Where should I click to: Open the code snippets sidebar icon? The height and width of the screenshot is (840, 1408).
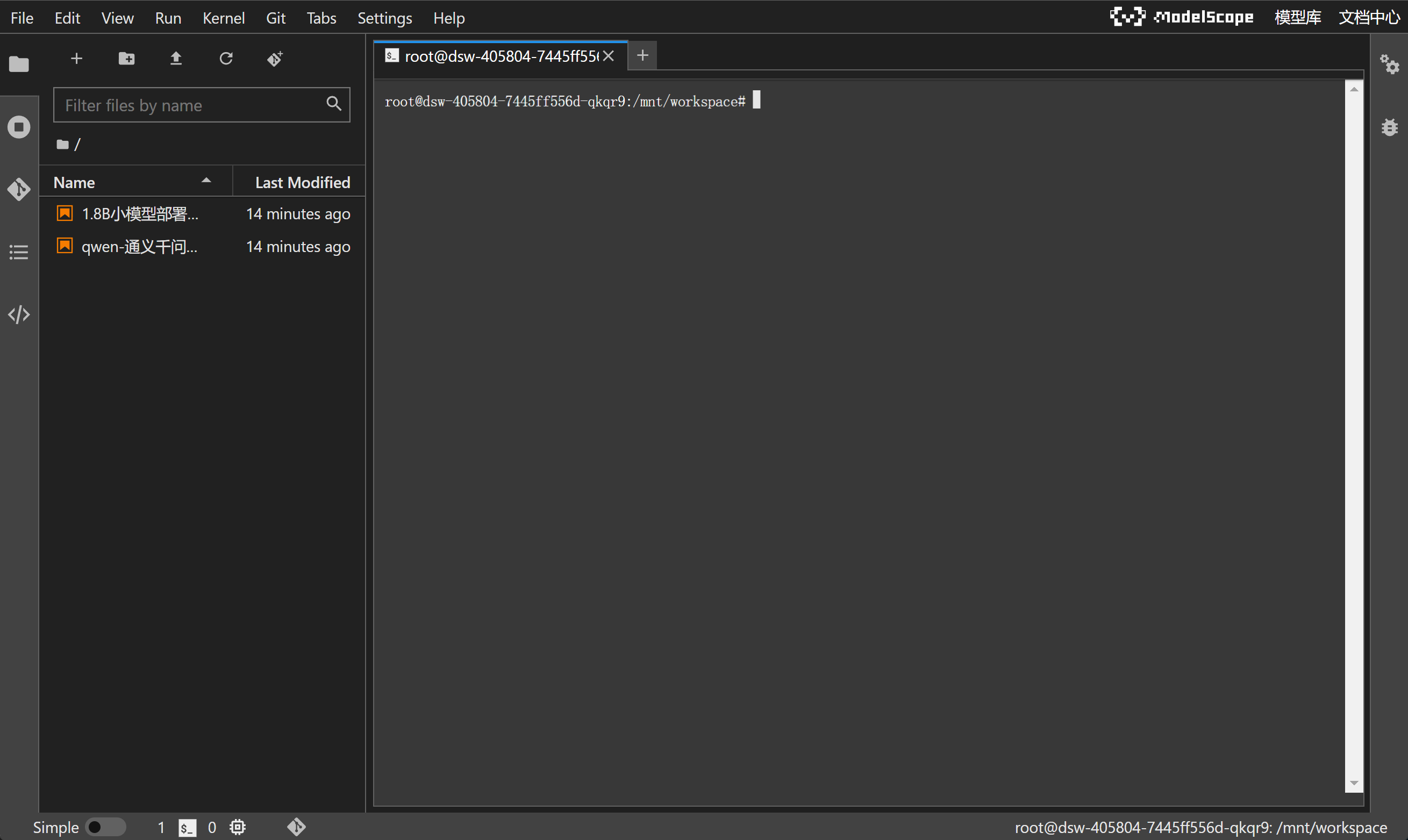tap(19, 315)
